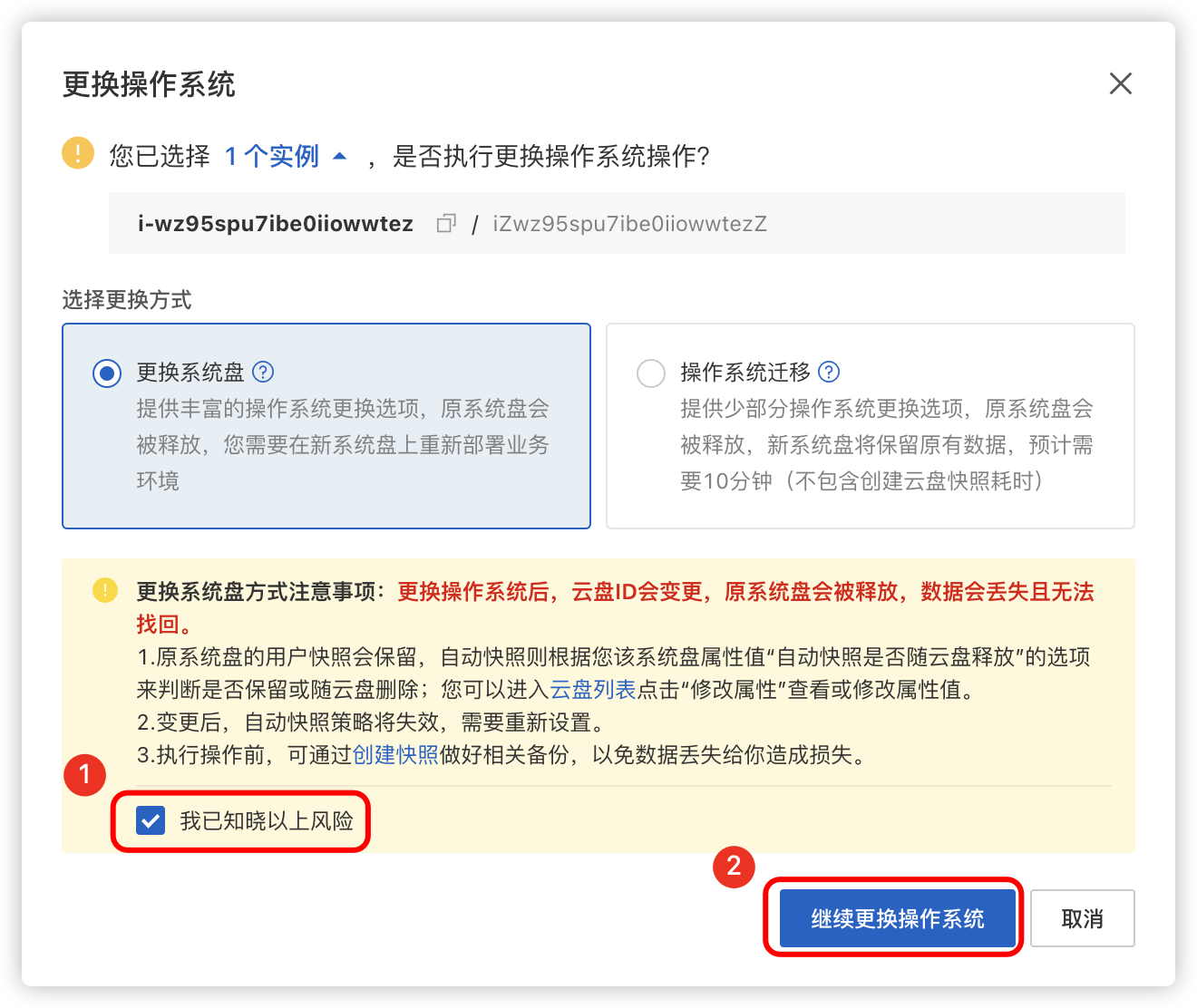
Task: Click the red number 1 annotation badge
Action: click(85, 775)
